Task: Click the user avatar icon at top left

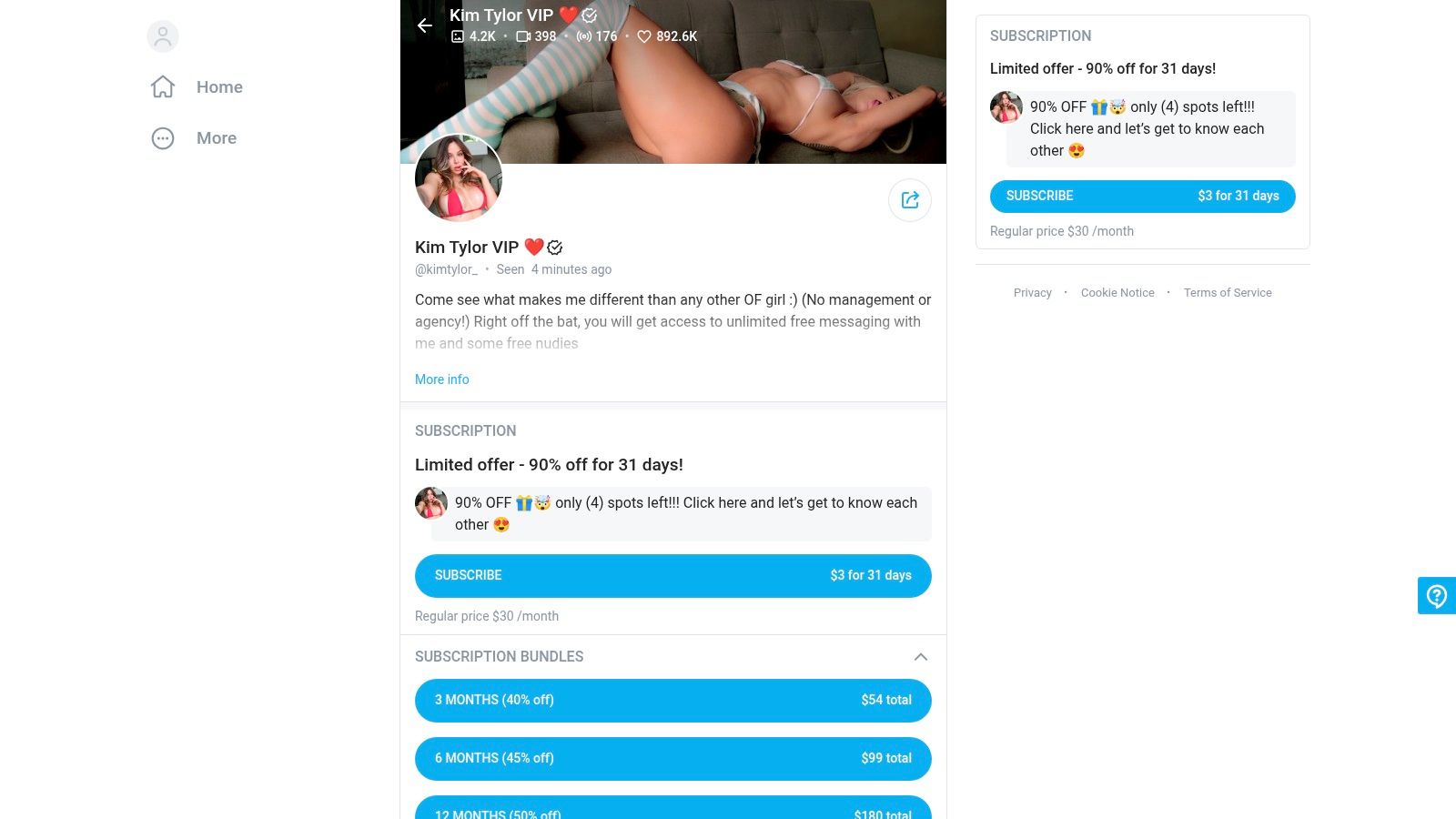Action: point(163,36)
